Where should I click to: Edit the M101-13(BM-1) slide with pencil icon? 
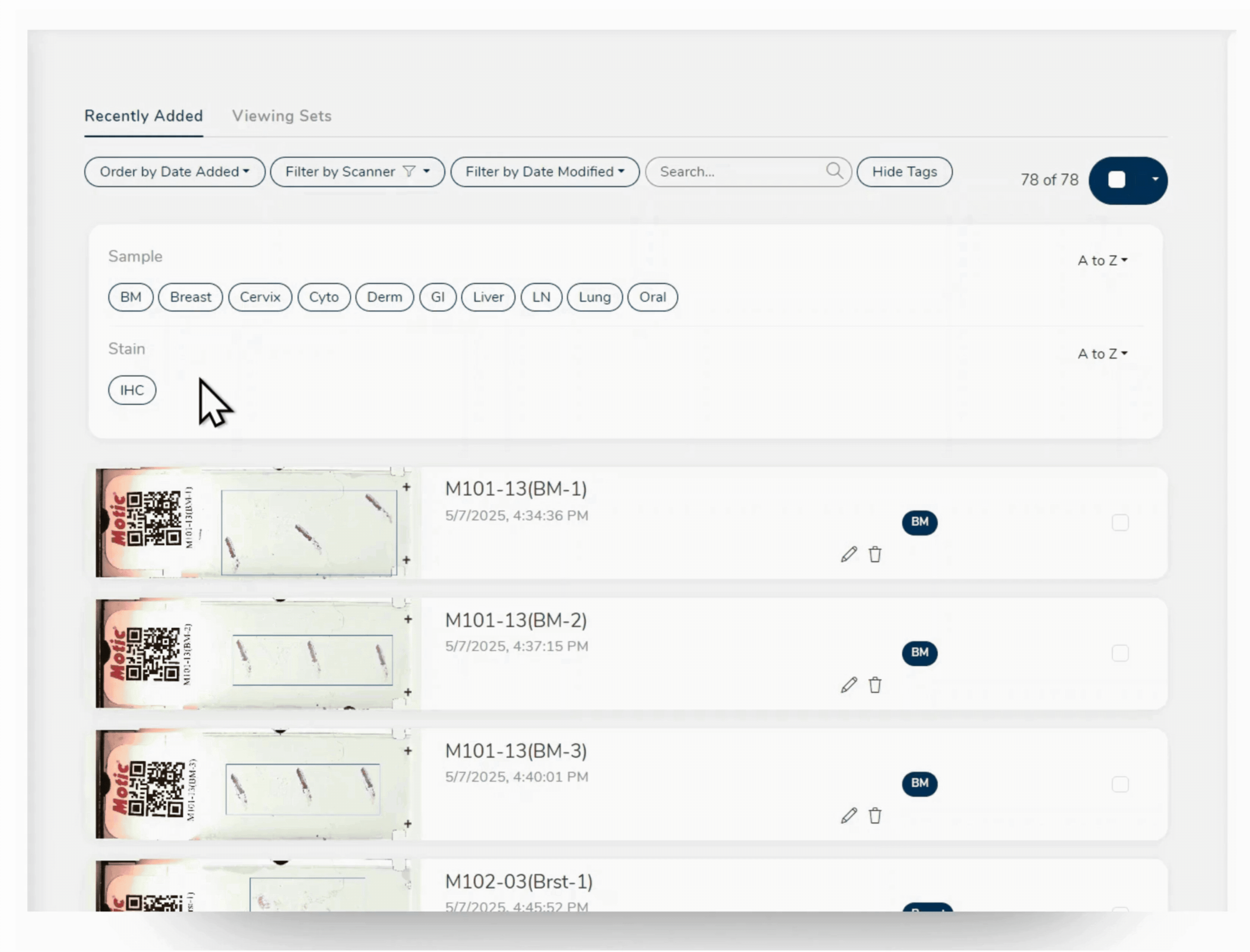[848, 554]
